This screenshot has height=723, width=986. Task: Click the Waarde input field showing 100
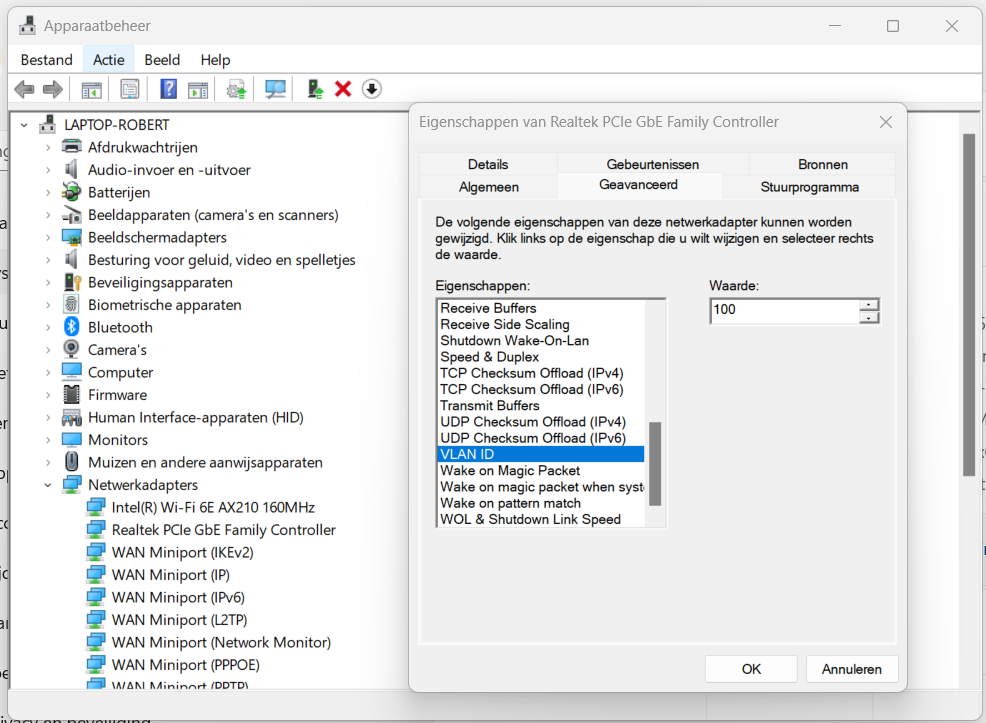pyautogui.click(x=784, y=311)
